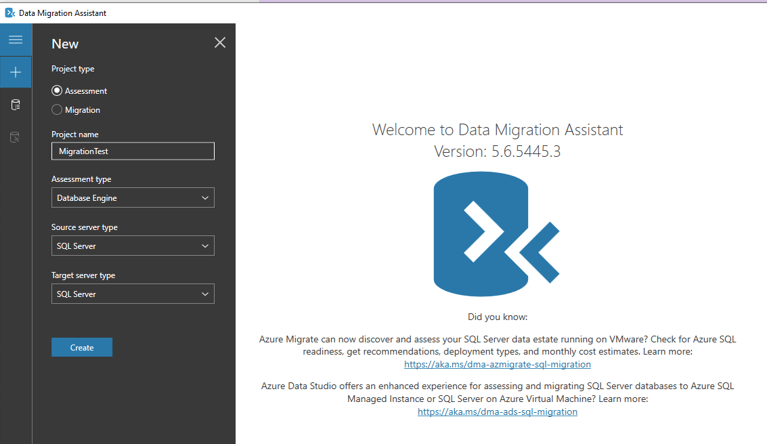Image resolution: width=774 pixels, height=446 pixels.
Task: Click the 'Project name' label
Action: point(75,134)
